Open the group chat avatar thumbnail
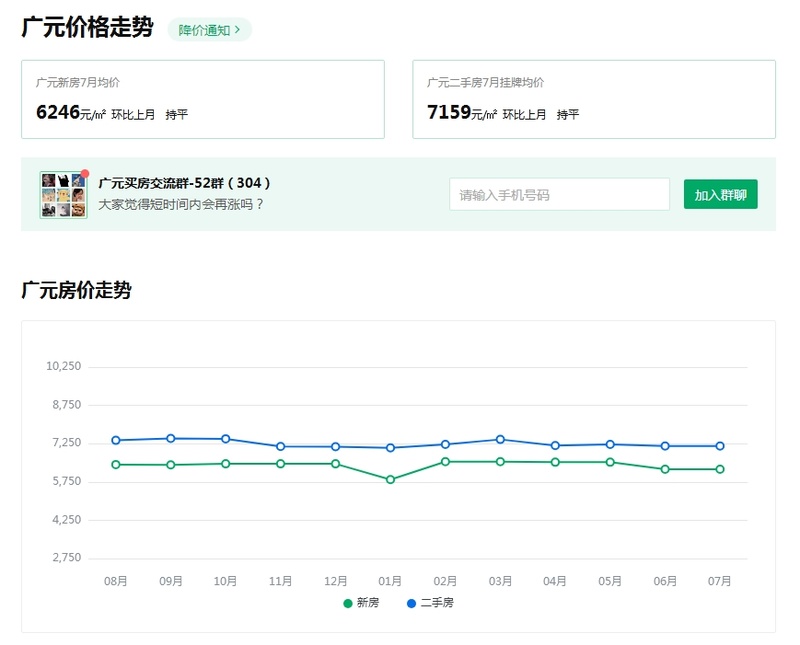 click(x=62, y=194)
